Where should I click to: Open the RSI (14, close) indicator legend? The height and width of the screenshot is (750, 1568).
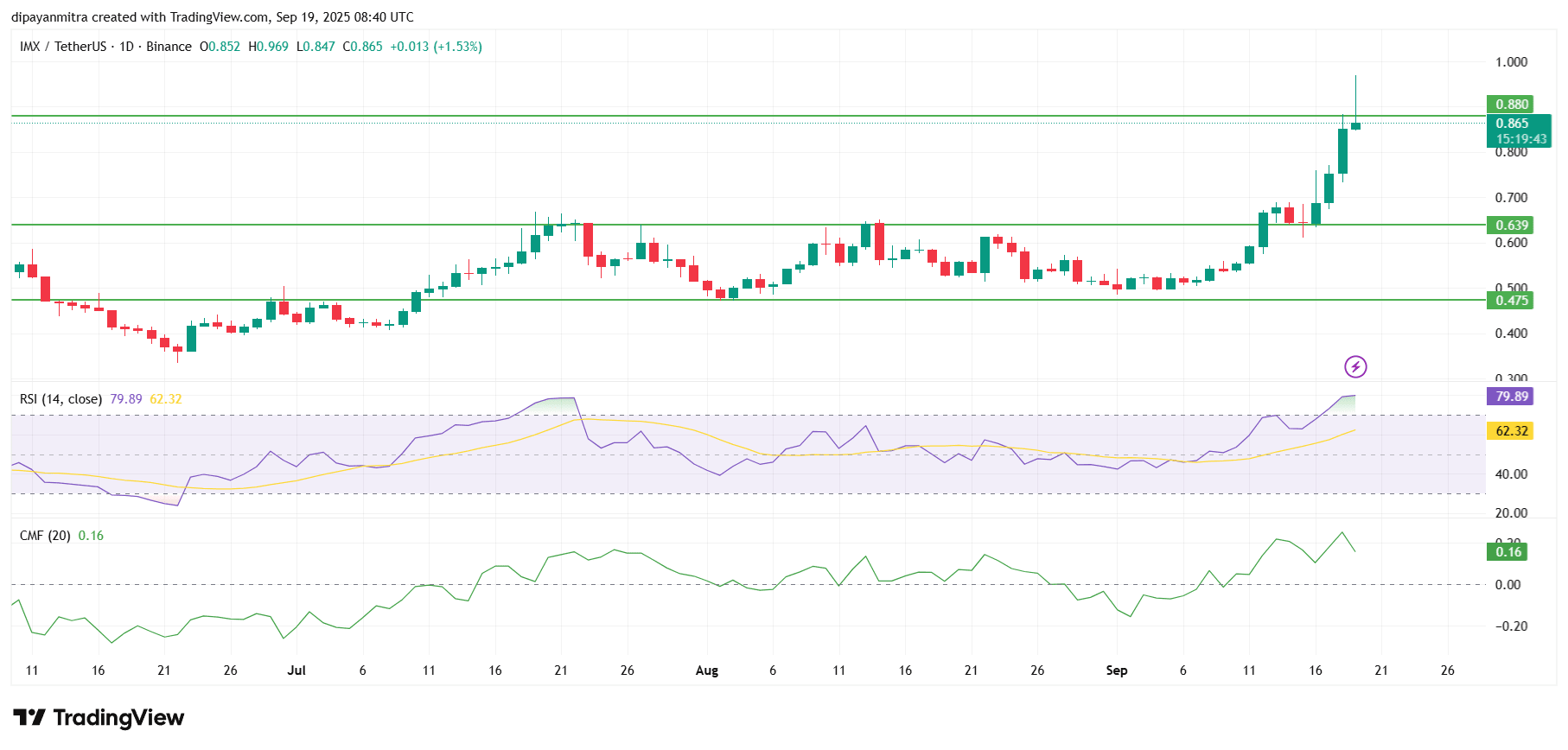coord(61,399)
